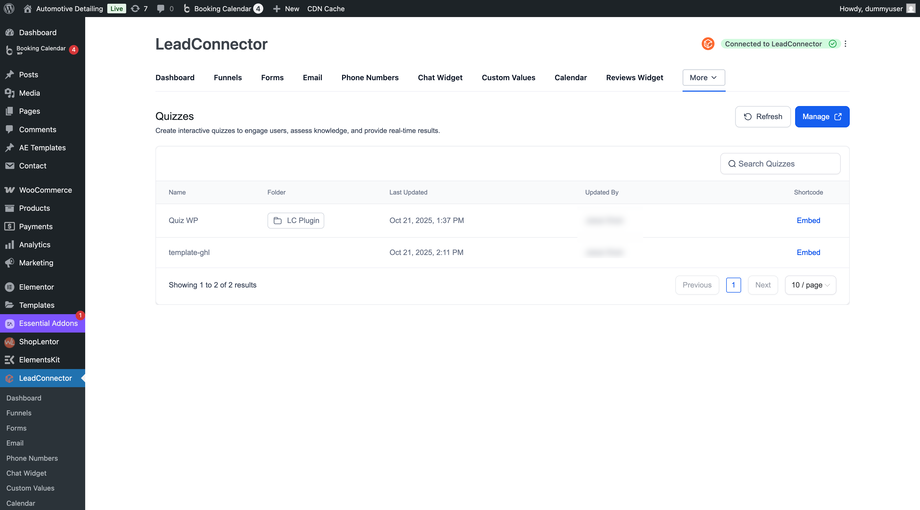The height and width of the screenshot is (510, 920).
Task: Click the ShopLentor sidebar icon
Action: 10,342
